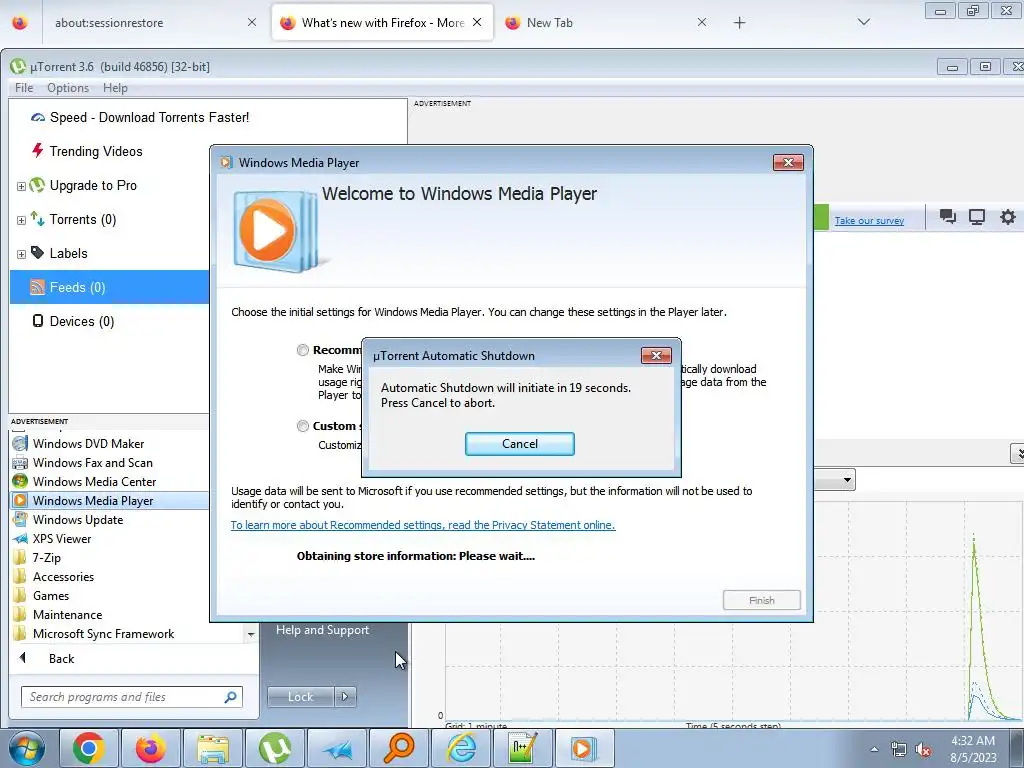Open the uTorrent Help menu
1024x768 pixels.
tap(115, 88)
